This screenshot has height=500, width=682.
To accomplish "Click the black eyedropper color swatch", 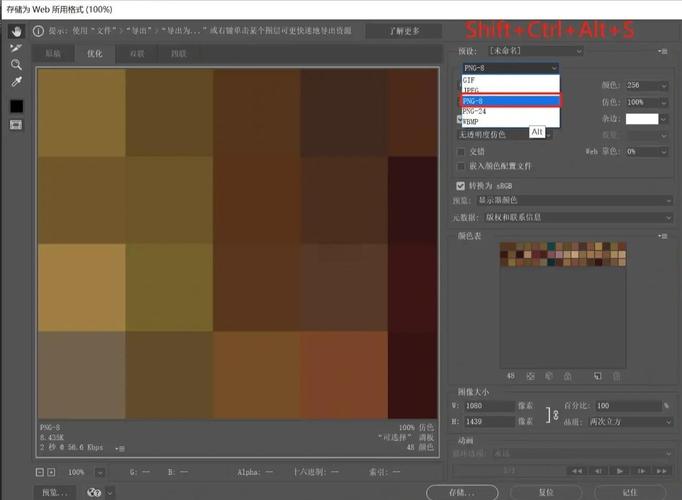I will tap(16, 106).
